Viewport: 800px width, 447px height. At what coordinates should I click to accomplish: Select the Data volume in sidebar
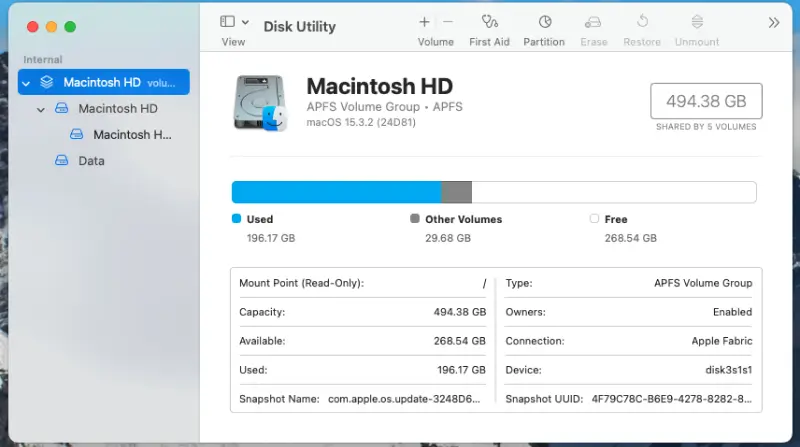pyautogui.click(x=104, y=161)
